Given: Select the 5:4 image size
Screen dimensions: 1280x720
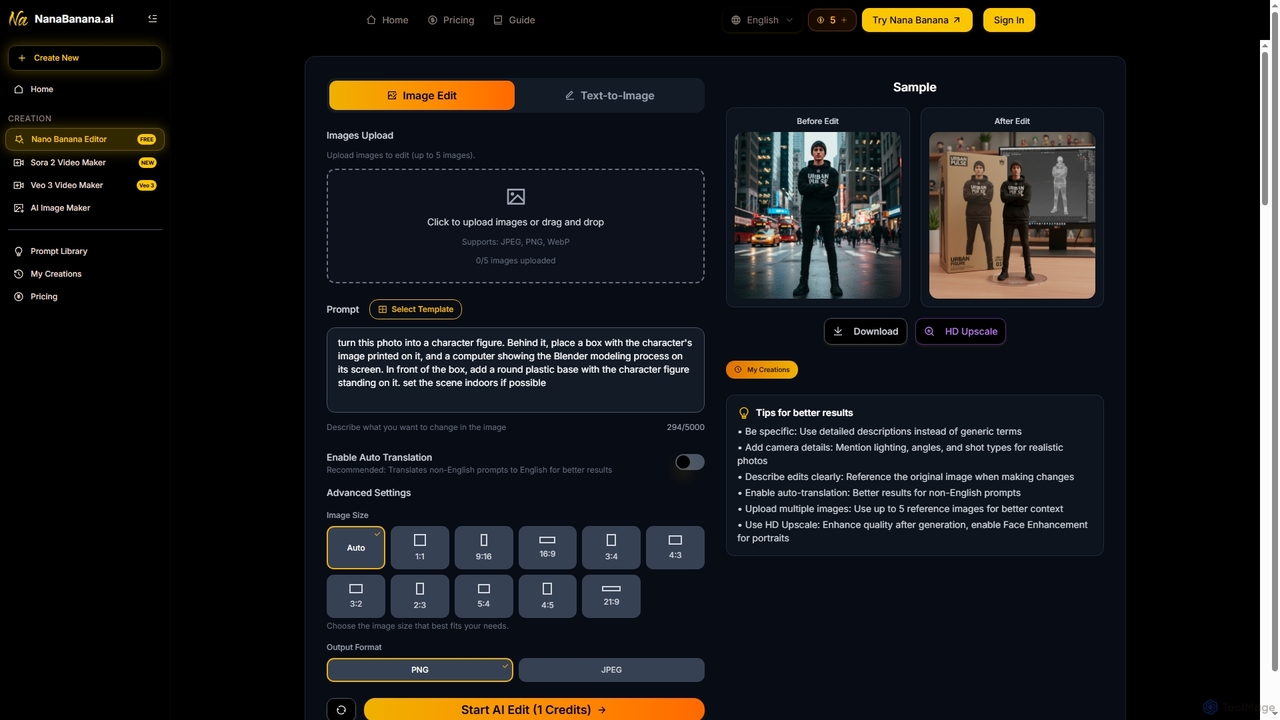Looking at the screenshot, I should 484,596.
